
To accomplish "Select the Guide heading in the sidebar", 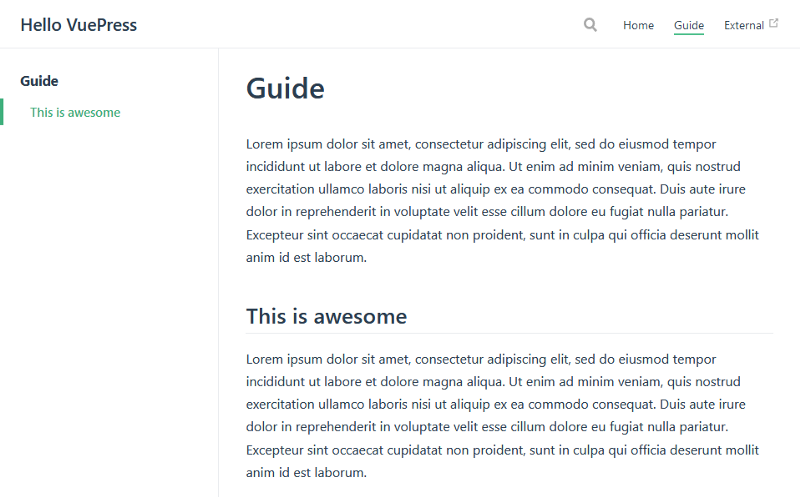I will [x=39, y=81].
